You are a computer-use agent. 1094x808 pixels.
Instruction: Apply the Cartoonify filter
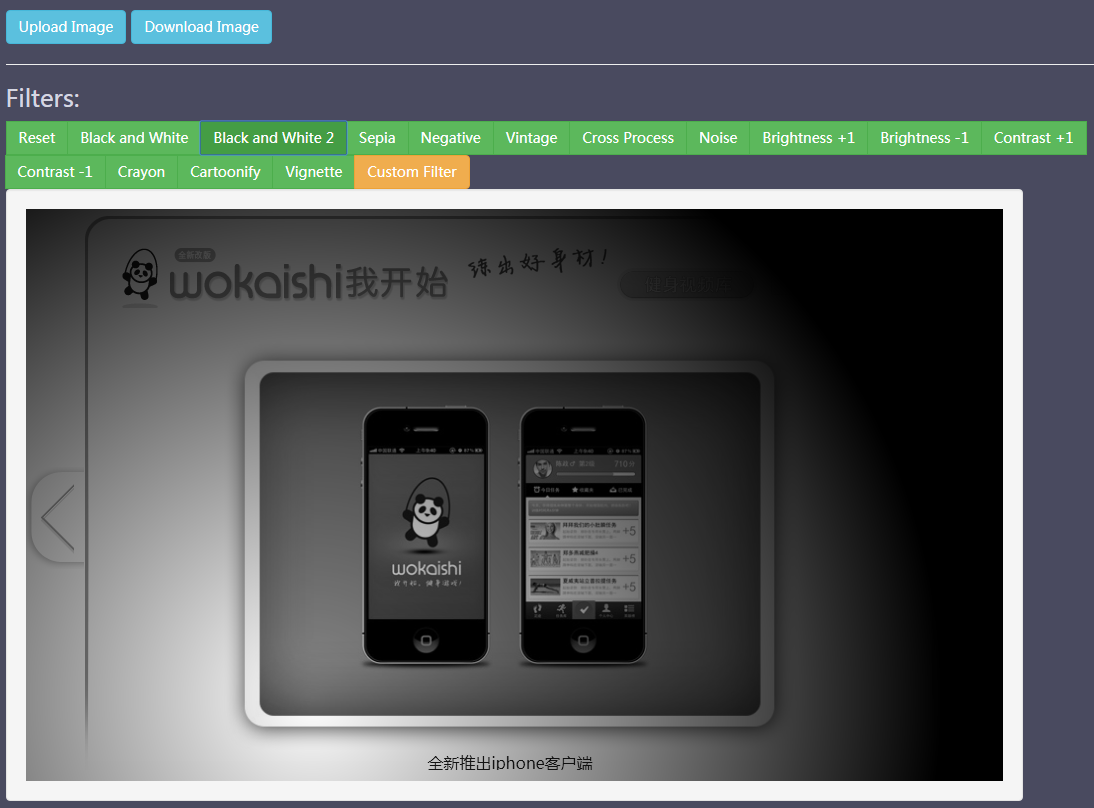(225, 172)
